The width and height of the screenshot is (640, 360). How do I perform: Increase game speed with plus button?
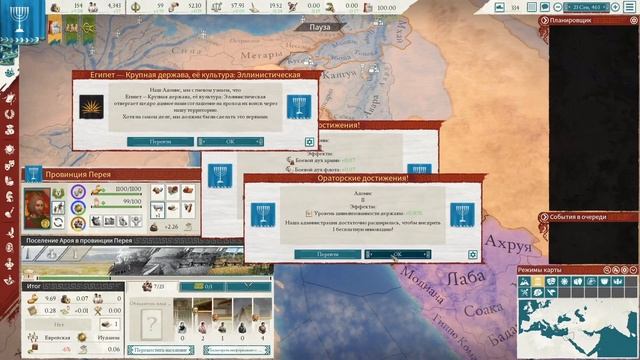616,7
